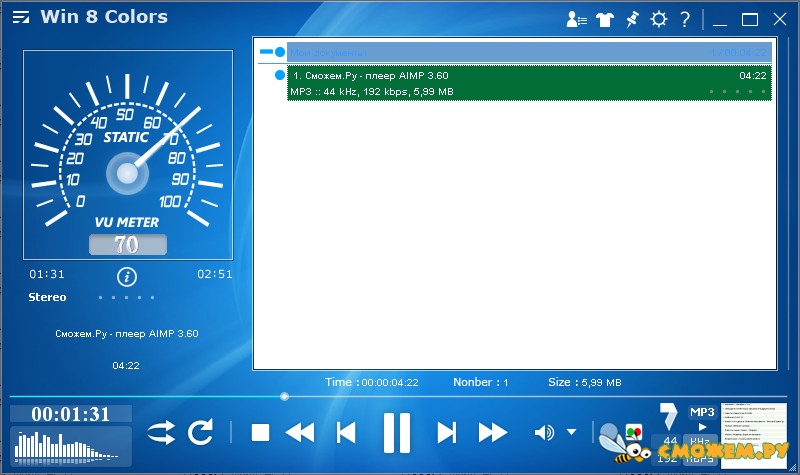The height and width of the screenshot is (475, 800).
Task: Open the document thumbnail preview
Action: (754, 435)
